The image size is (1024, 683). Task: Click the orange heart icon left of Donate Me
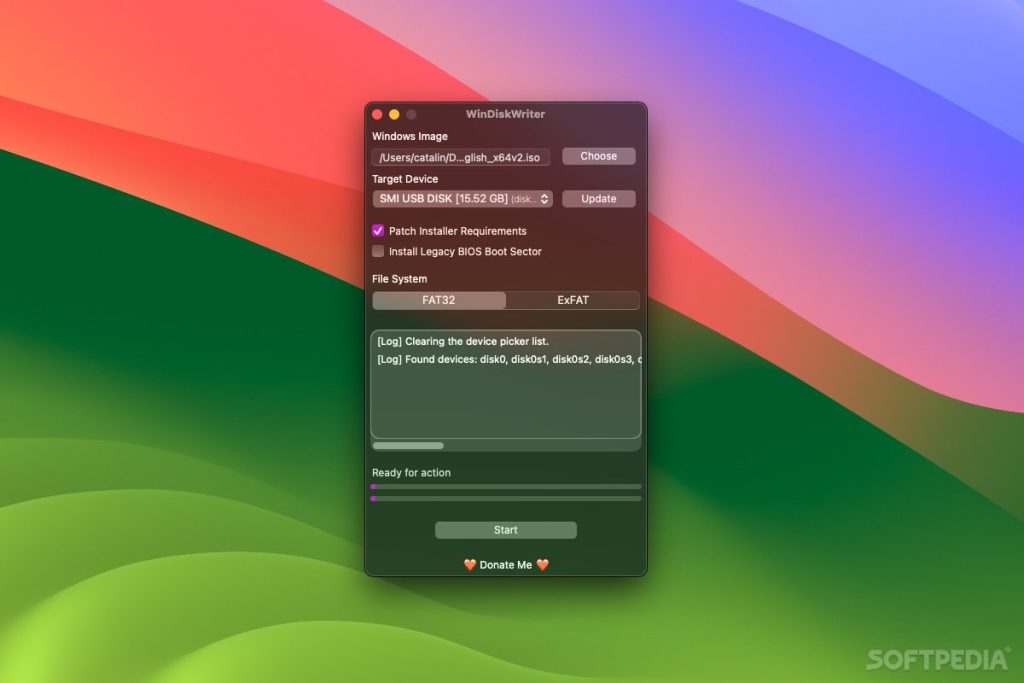468,564
